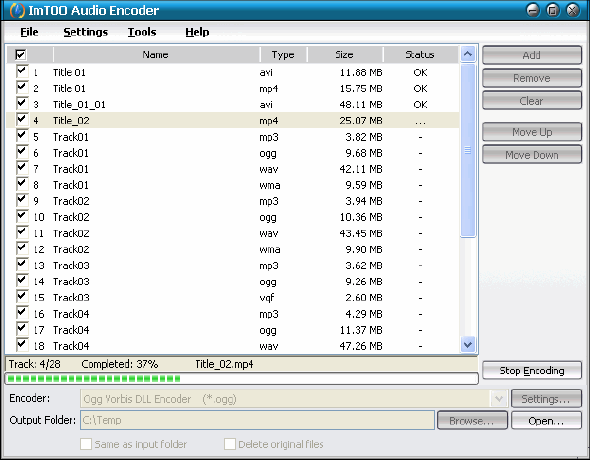Click the encoding progress bar

(x=242, y=378)
